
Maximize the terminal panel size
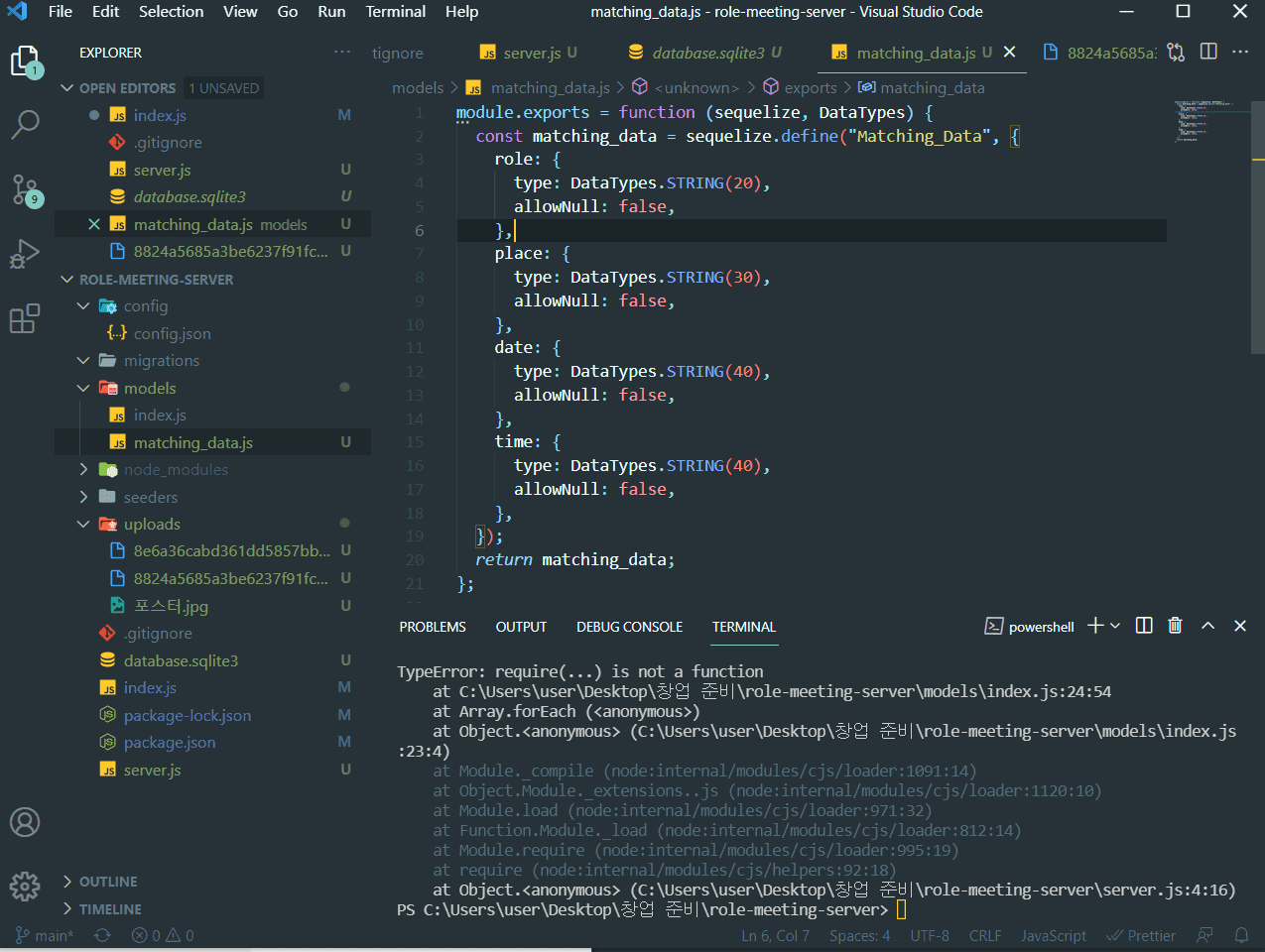1207,626
